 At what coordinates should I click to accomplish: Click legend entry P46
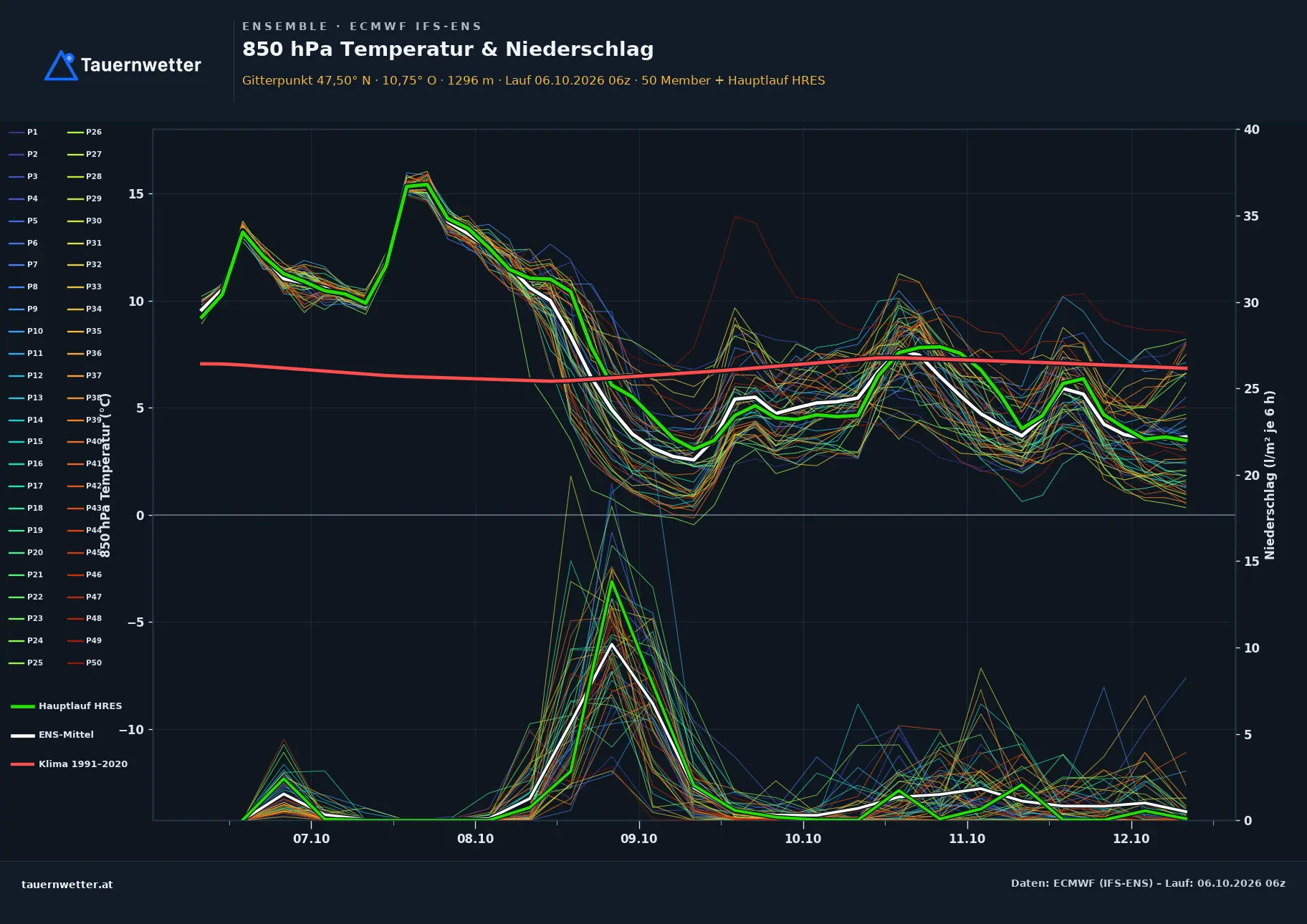(85, 575)
